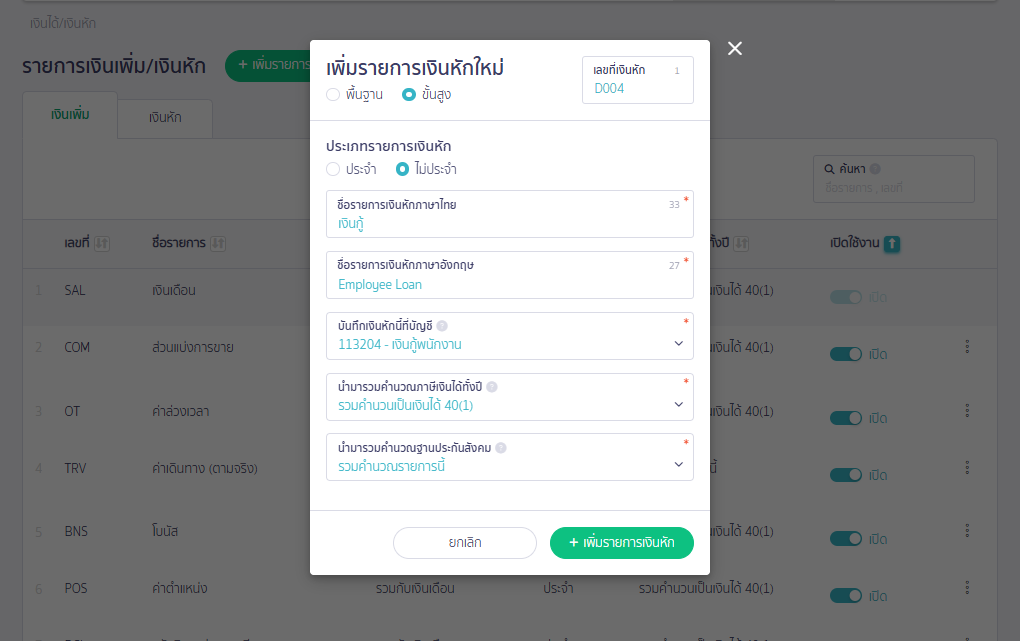Toggle the เปิด switch on the POS row

point(846,595)
